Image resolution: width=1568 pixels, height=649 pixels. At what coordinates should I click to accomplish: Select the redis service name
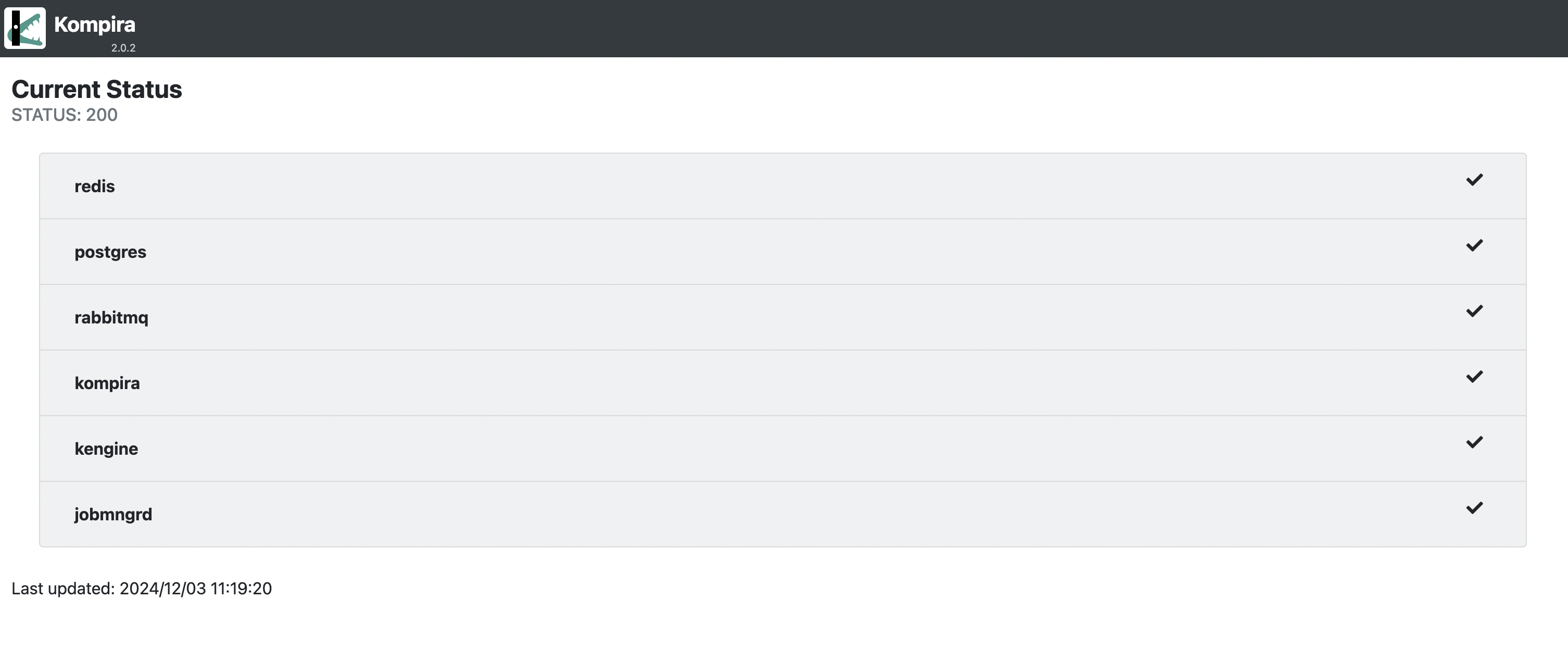click(x=94, y=186)
